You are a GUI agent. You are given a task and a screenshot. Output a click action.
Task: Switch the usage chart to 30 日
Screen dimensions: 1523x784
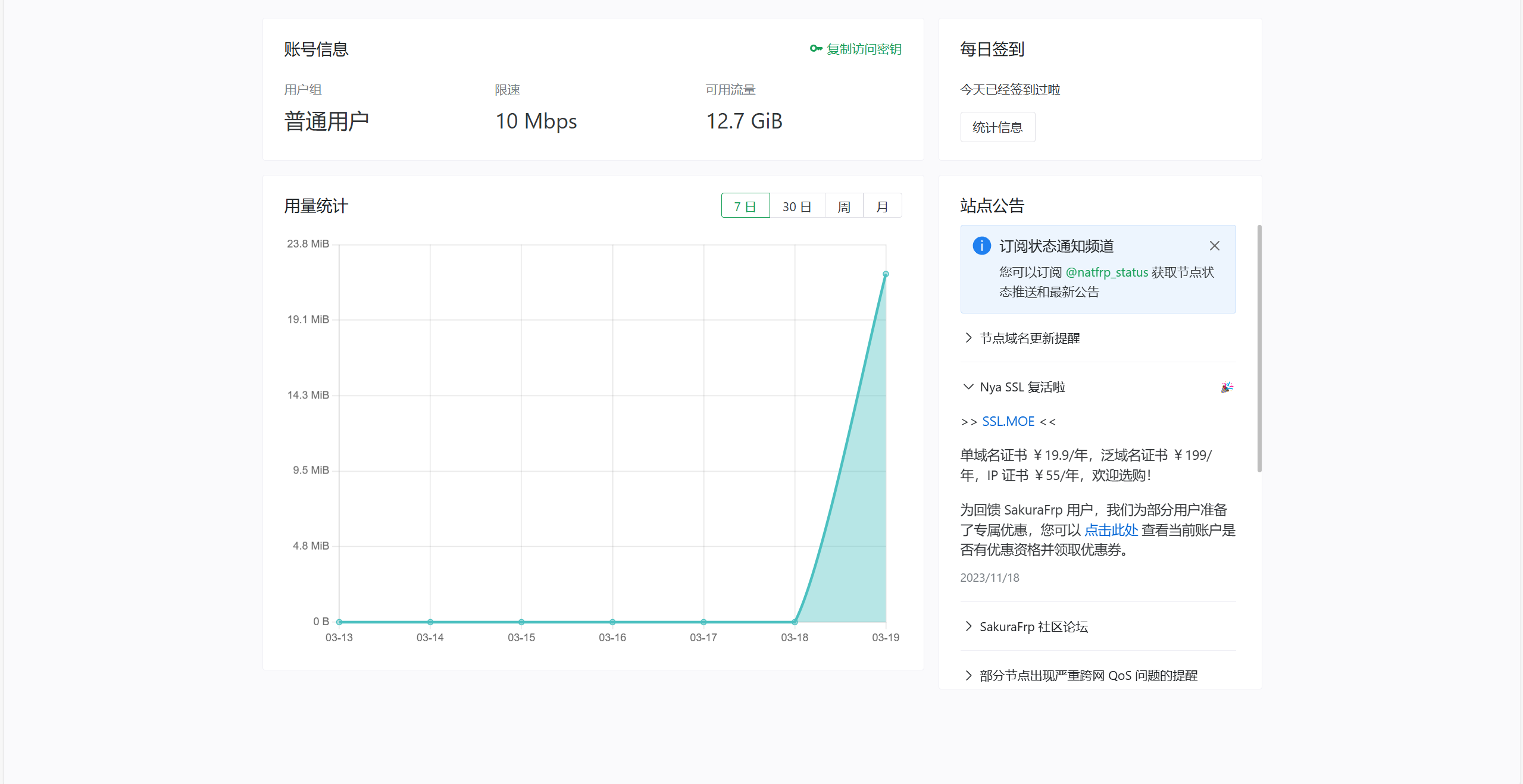click(796, 206)
